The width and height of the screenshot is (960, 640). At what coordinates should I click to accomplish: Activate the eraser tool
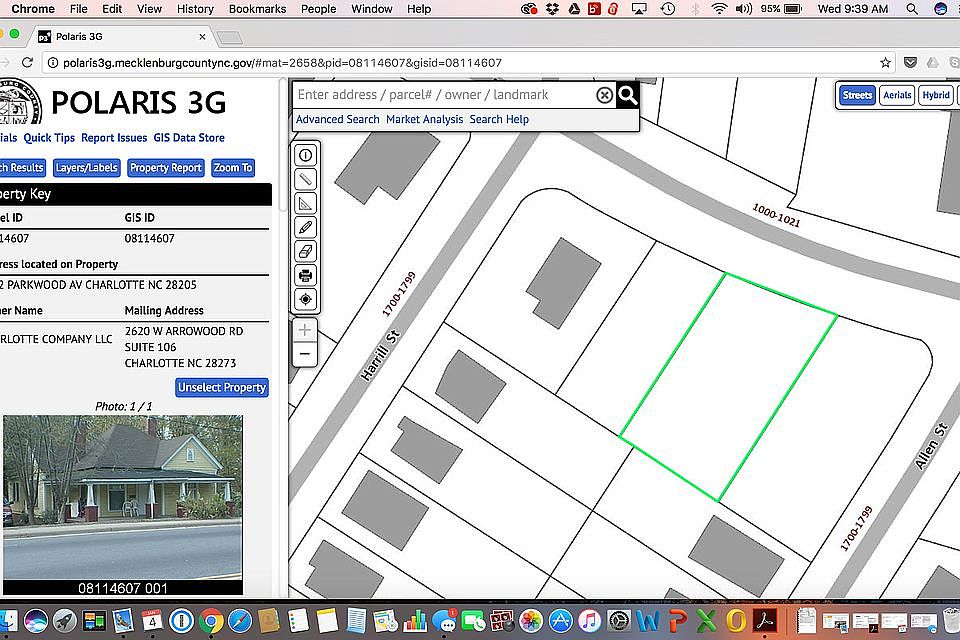pos(306,251)
